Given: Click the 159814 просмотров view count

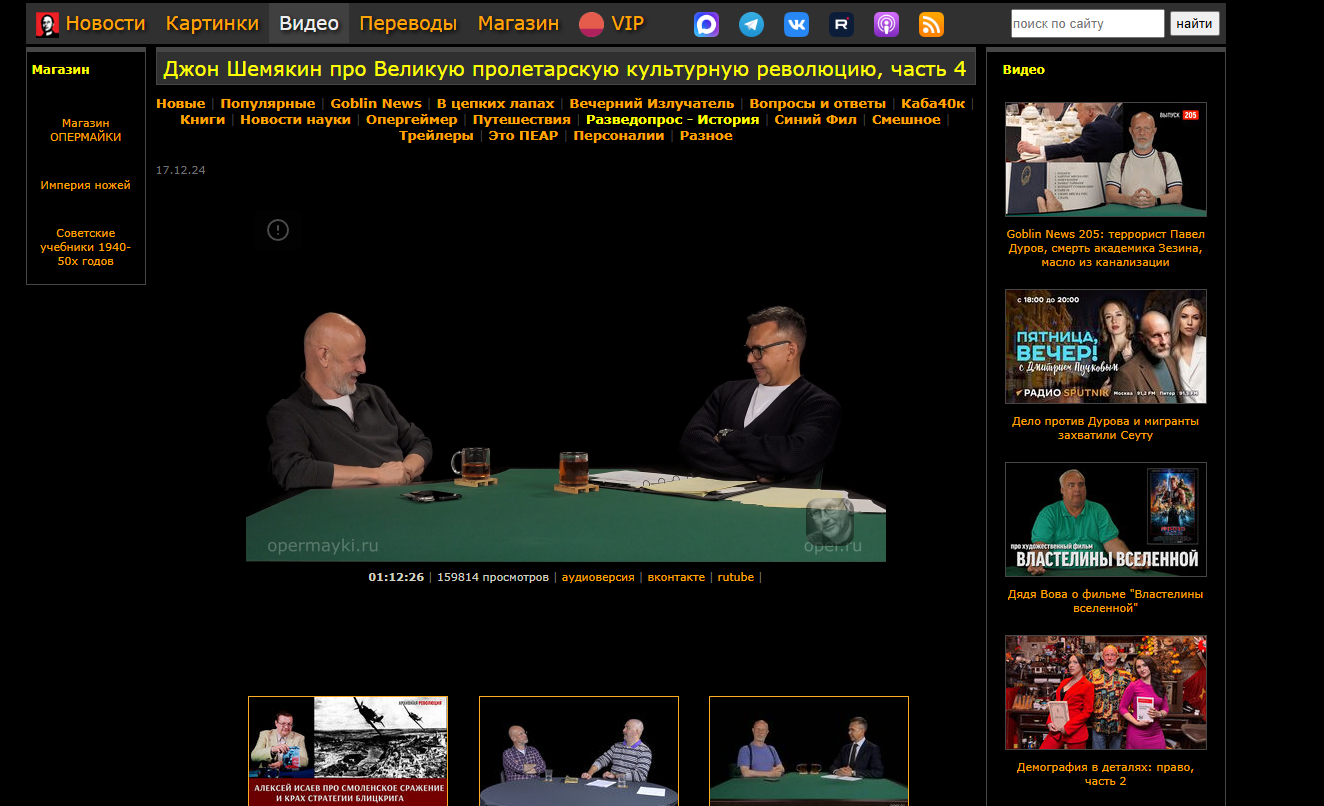Looking at the screenshot, I should (493, 577).
